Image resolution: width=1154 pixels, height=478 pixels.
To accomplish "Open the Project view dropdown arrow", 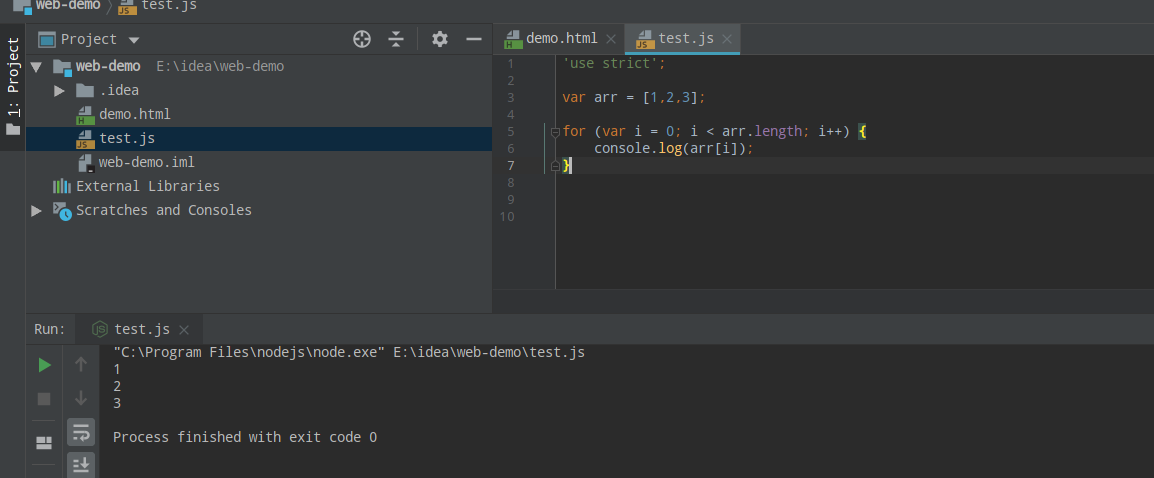I will [x=133, y=40].
